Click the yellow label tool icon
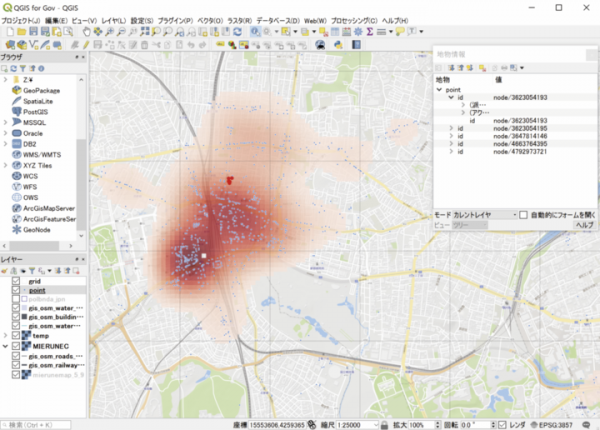Viewport: 600px width, 430px height. [220, 45]
